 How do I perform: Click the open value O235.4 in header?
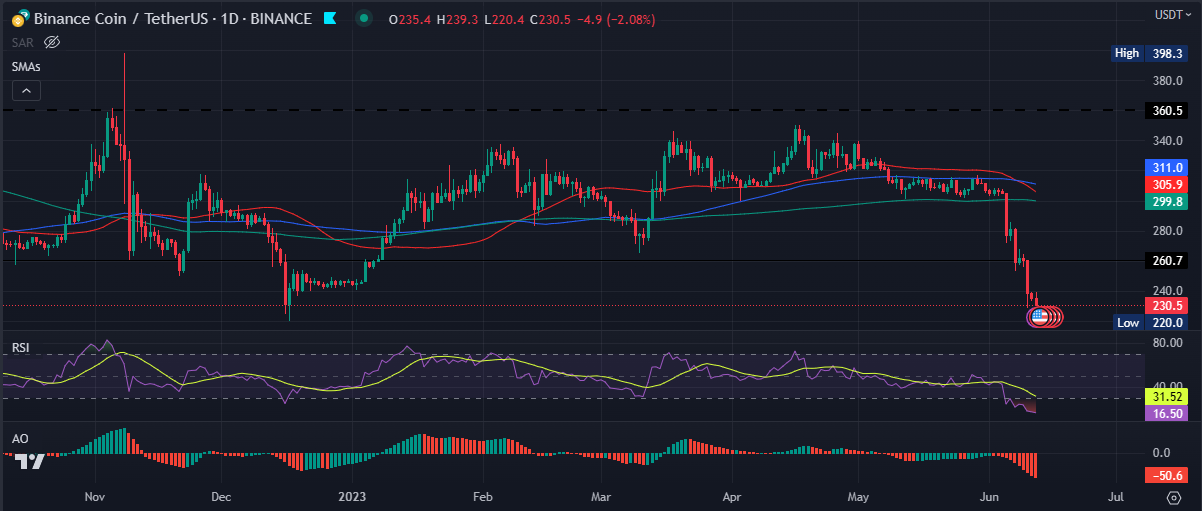tap(409, 18)
